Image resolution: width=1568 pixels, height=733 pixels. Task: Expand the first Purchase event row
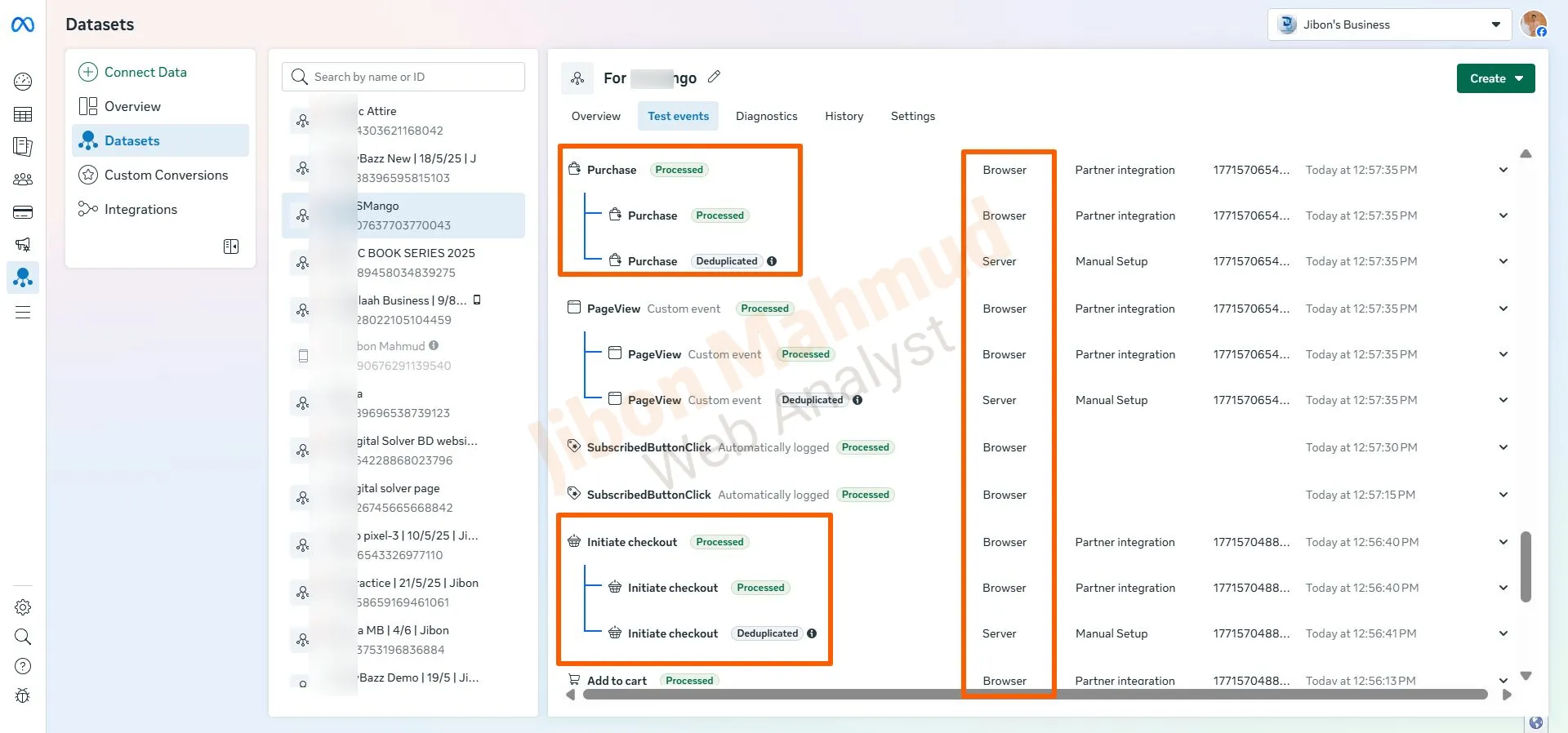(x=1503, y=170)
